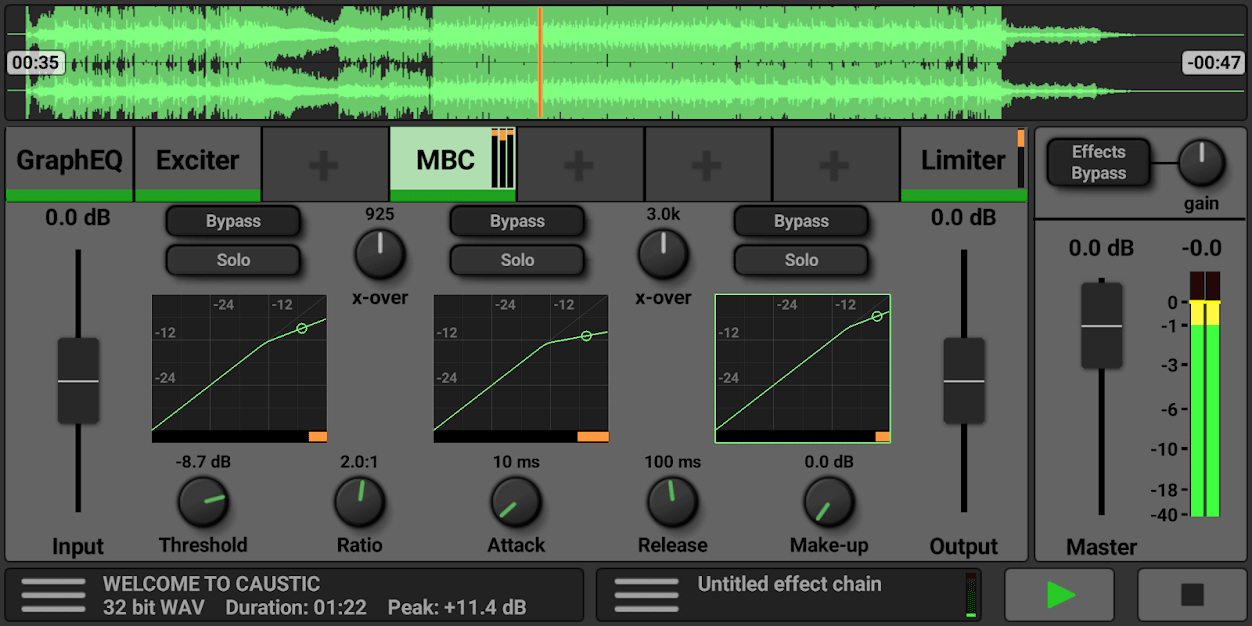Image resolution: width=1252 pixels, height=626 pixels.
Task: Adjust the low band Threshold knob
Action: pos(203,505)
